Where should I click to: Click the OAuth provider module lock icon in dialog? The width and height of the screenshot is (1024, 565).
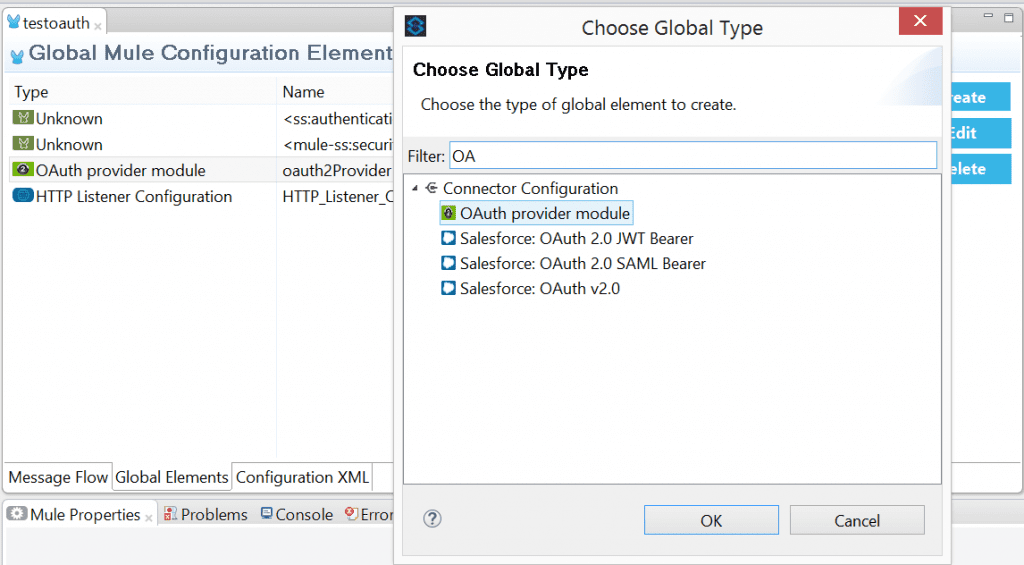coord(449,213)
